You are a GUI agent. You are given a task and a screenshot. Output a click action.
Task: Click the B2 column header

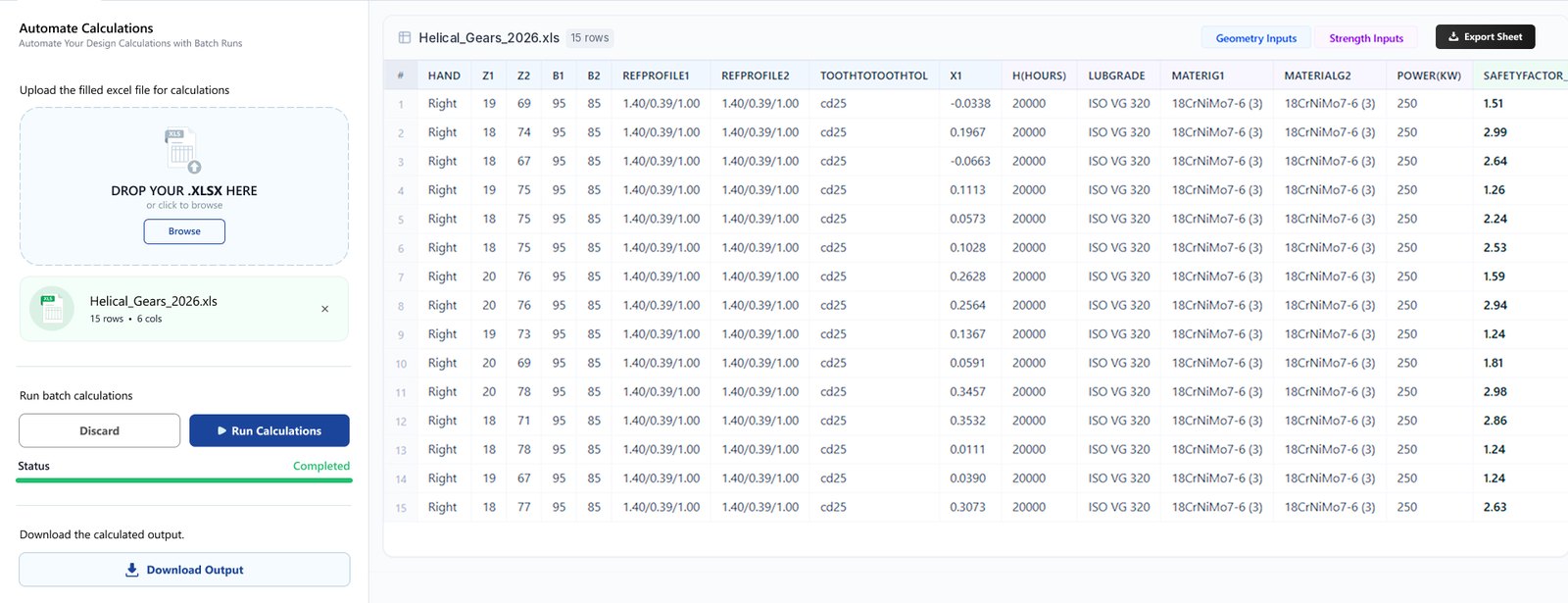tap(594, 75)
